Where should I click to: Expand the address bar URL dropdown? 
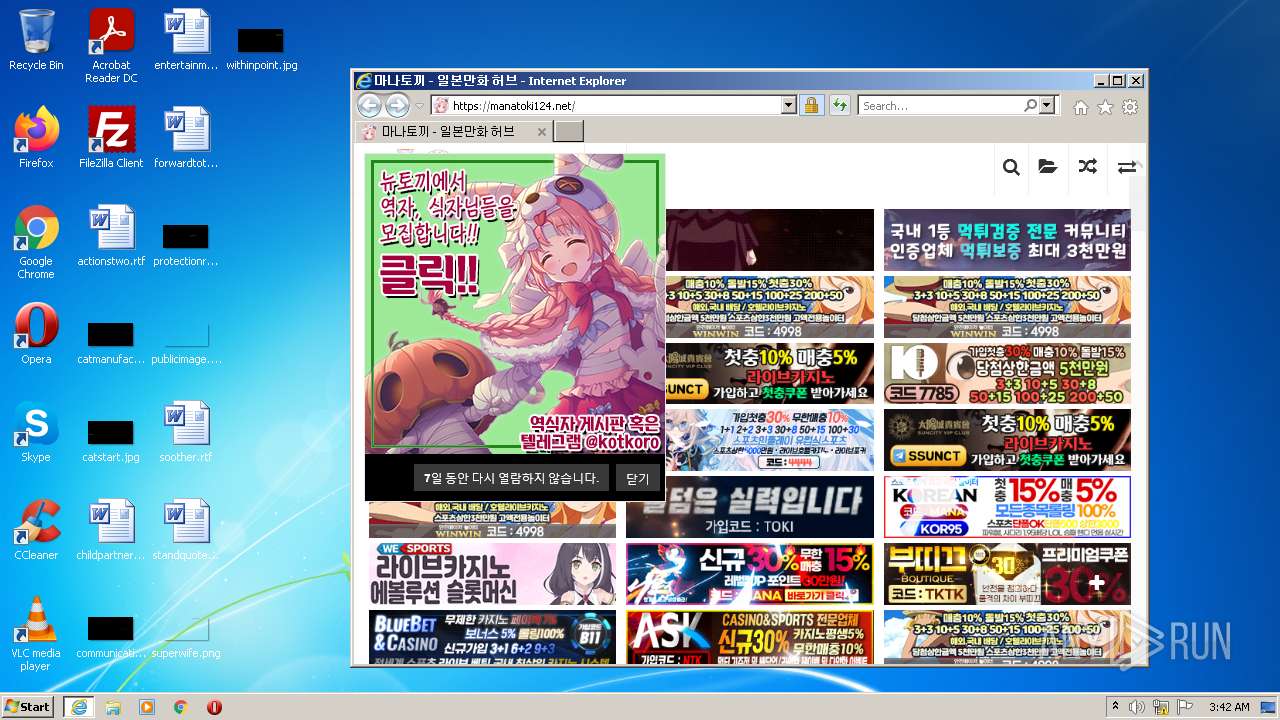point(788,106)
